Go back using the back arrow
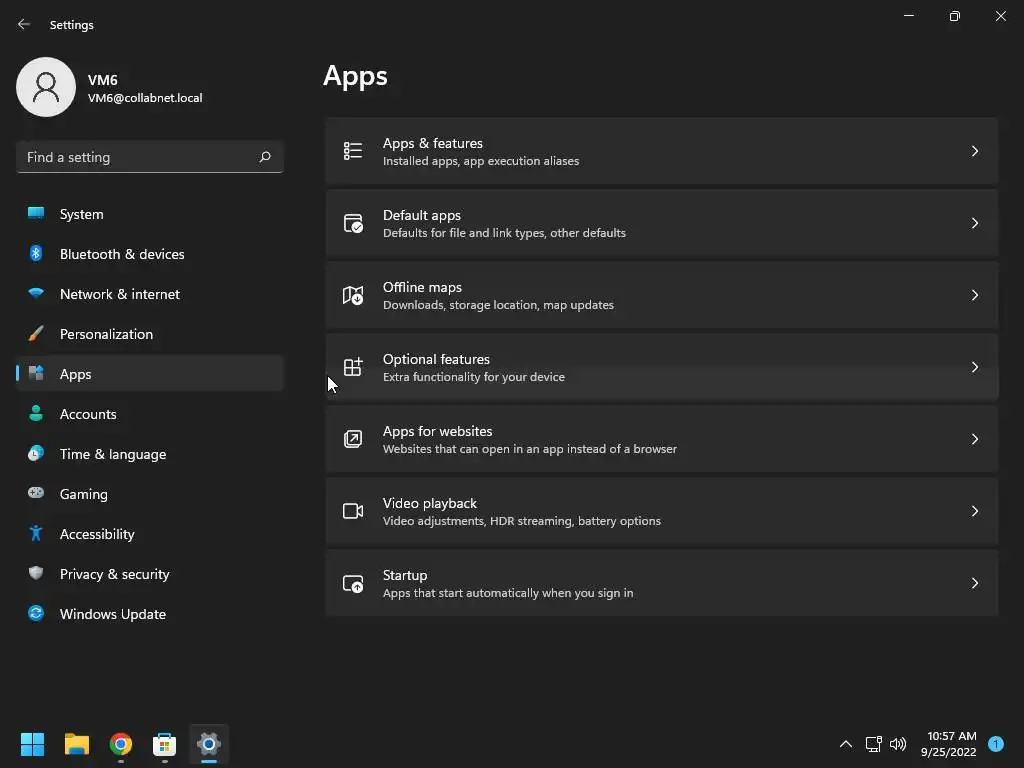 click(24, 24)
